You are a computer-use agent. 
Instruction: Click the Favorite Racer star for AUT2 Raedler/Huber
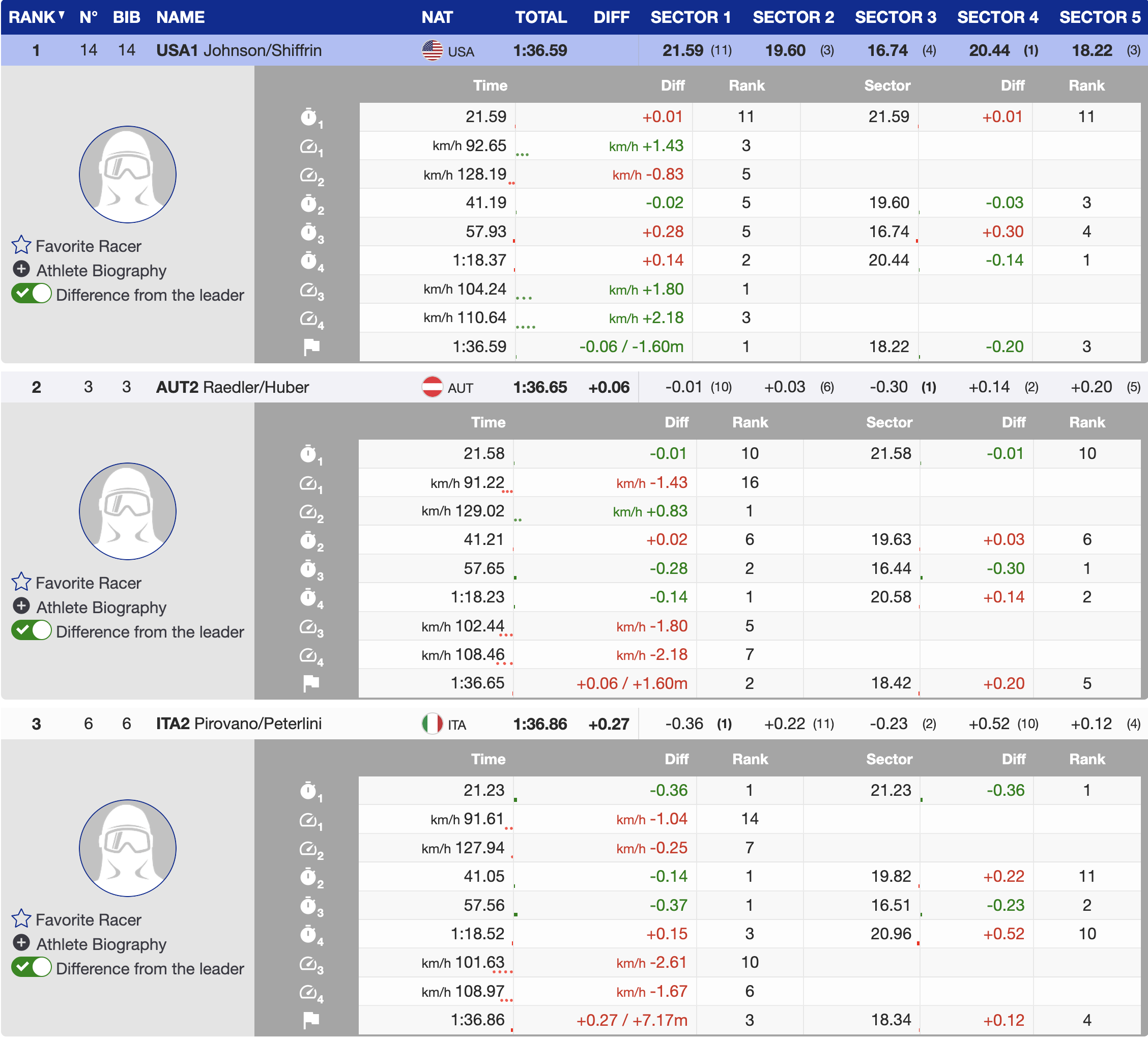pyautogui.click(x=21, y=582)
